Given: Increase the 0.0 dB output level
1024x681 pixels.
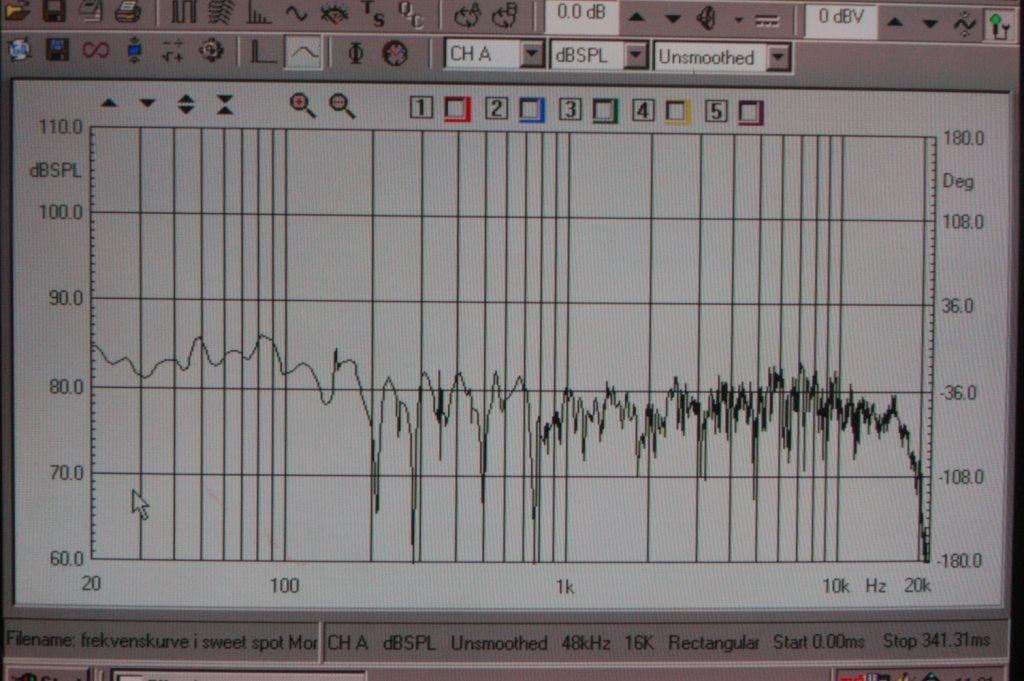Looking at the screenshot, I should point(637,18).
